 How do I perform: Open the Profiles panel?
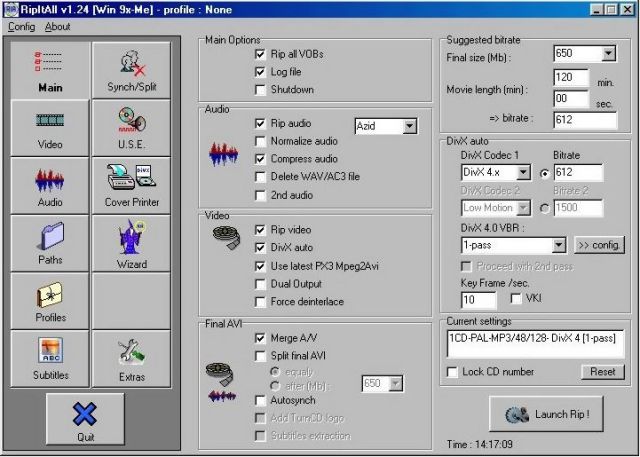point(50,302)
